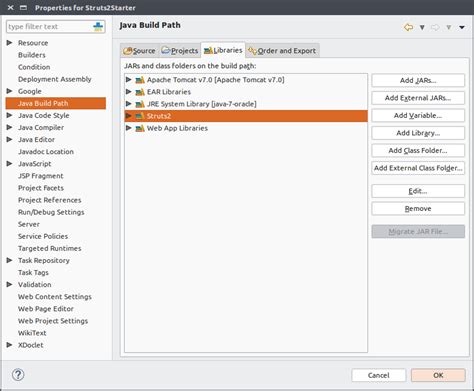Click the clear filter icon in search box
This screenshot has width=474, height=391.
pyautogui.click(x=98, y=27)
